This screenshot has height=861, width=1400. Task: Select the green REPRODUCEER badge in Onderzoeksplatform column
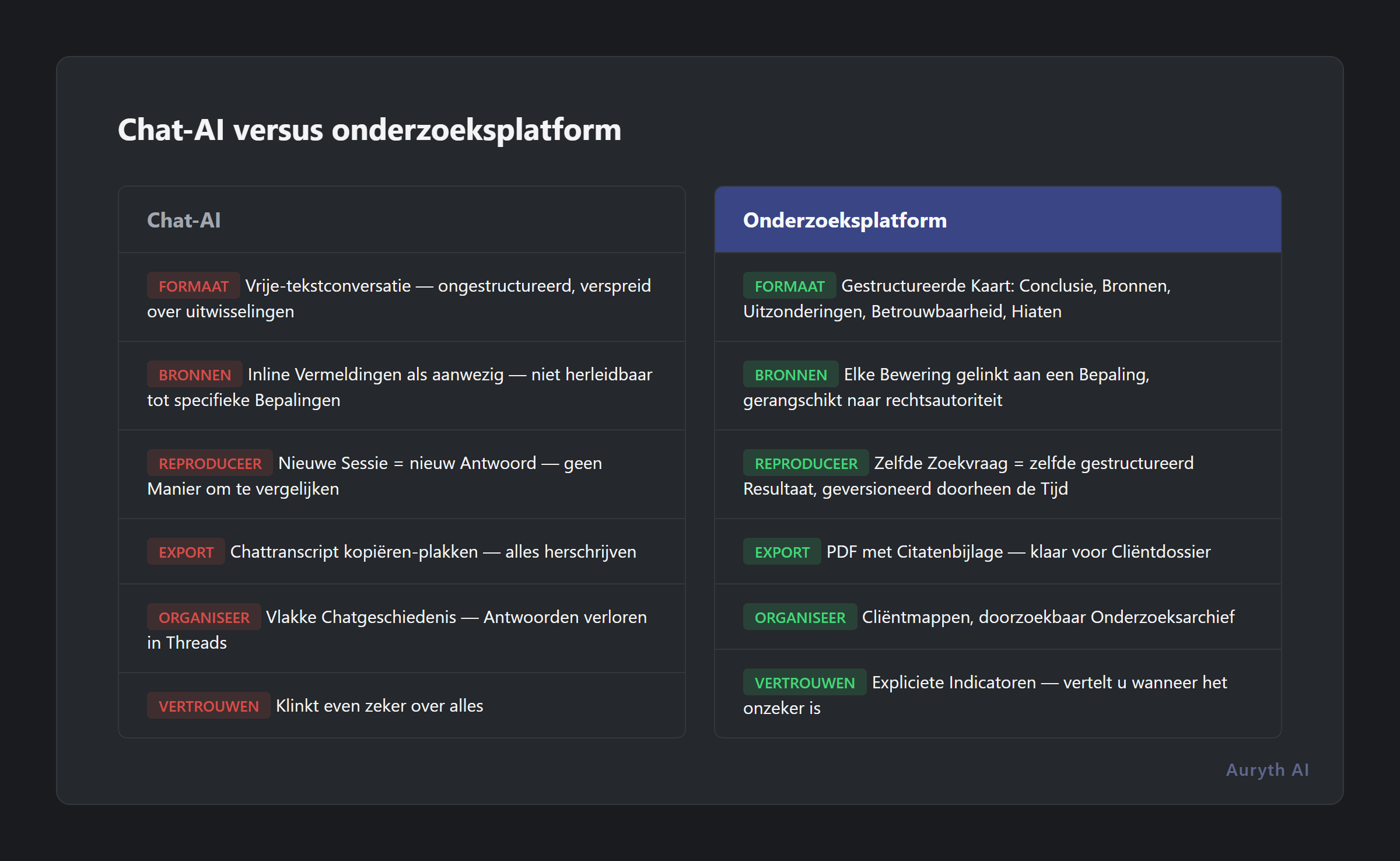click(806, 463)
